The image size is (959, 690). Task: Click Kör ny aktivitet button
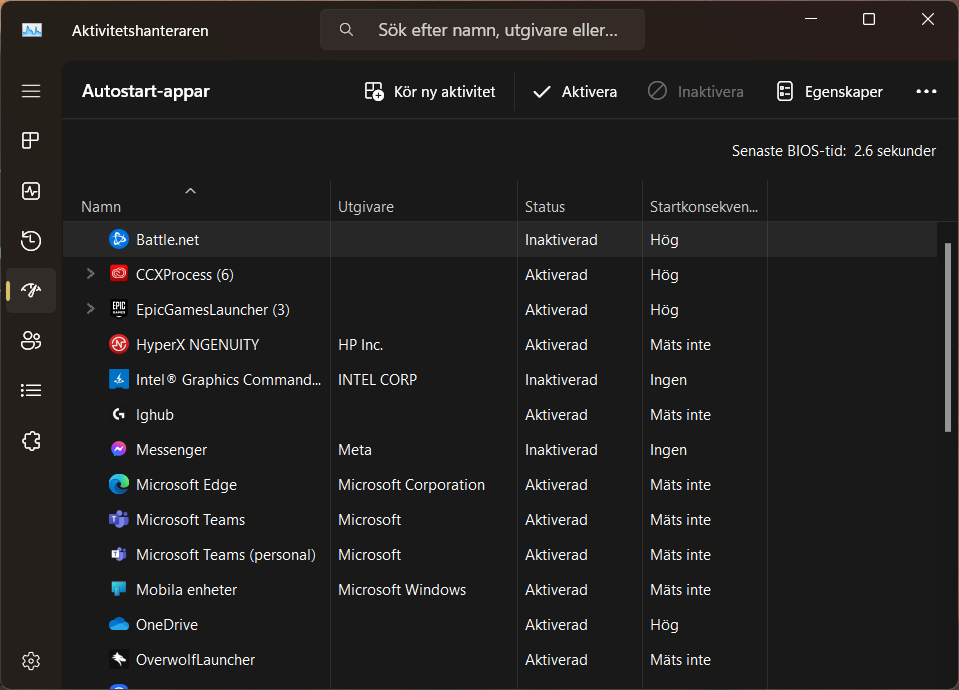(x=430, y=92)
